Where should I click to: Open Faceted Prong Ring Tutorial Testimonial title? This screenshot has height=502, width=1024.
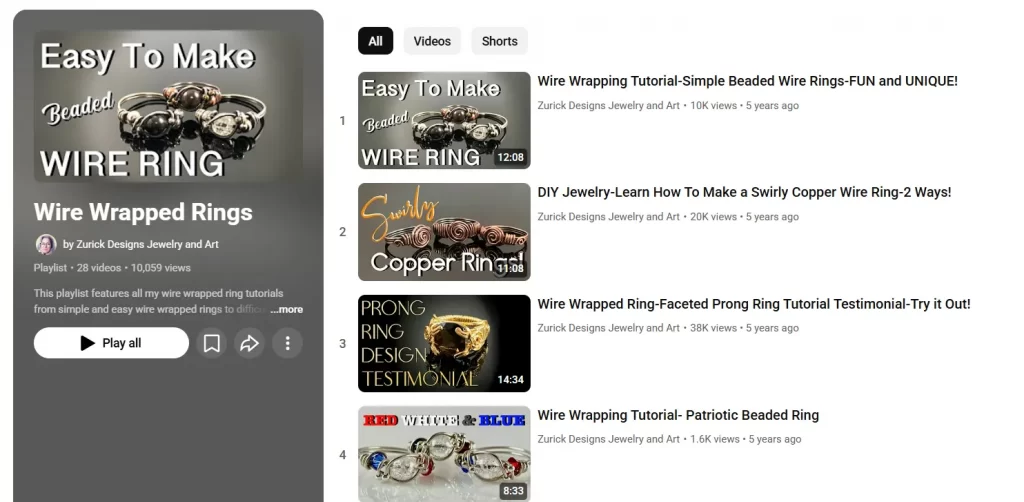753,304
